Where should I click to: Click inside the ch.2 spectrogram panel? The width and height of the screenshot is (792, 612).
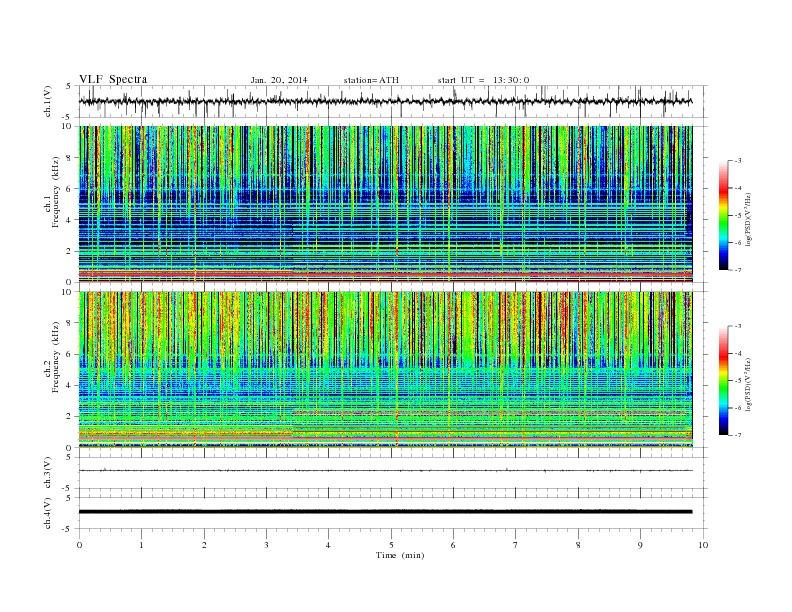point(385,369)
